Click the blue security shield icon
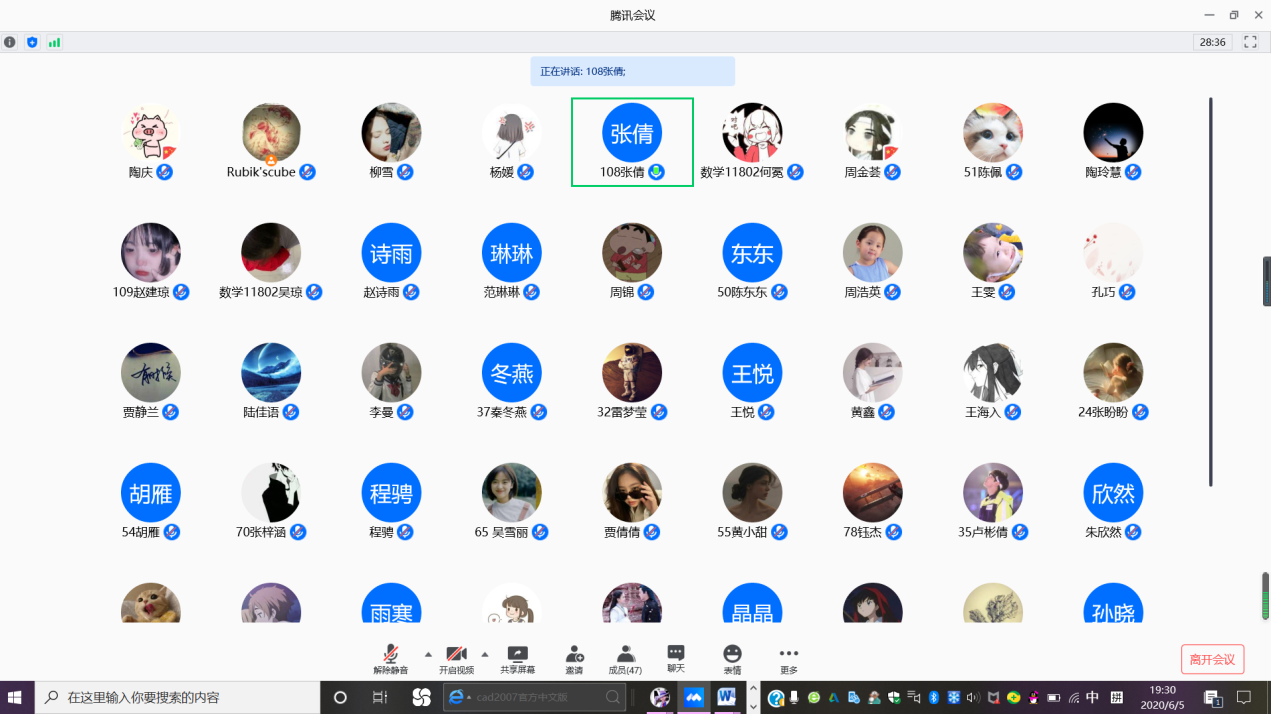Image resolution: width=1271 pixels, height=714 pixels. pyautogui.click(x=32, y=42)
